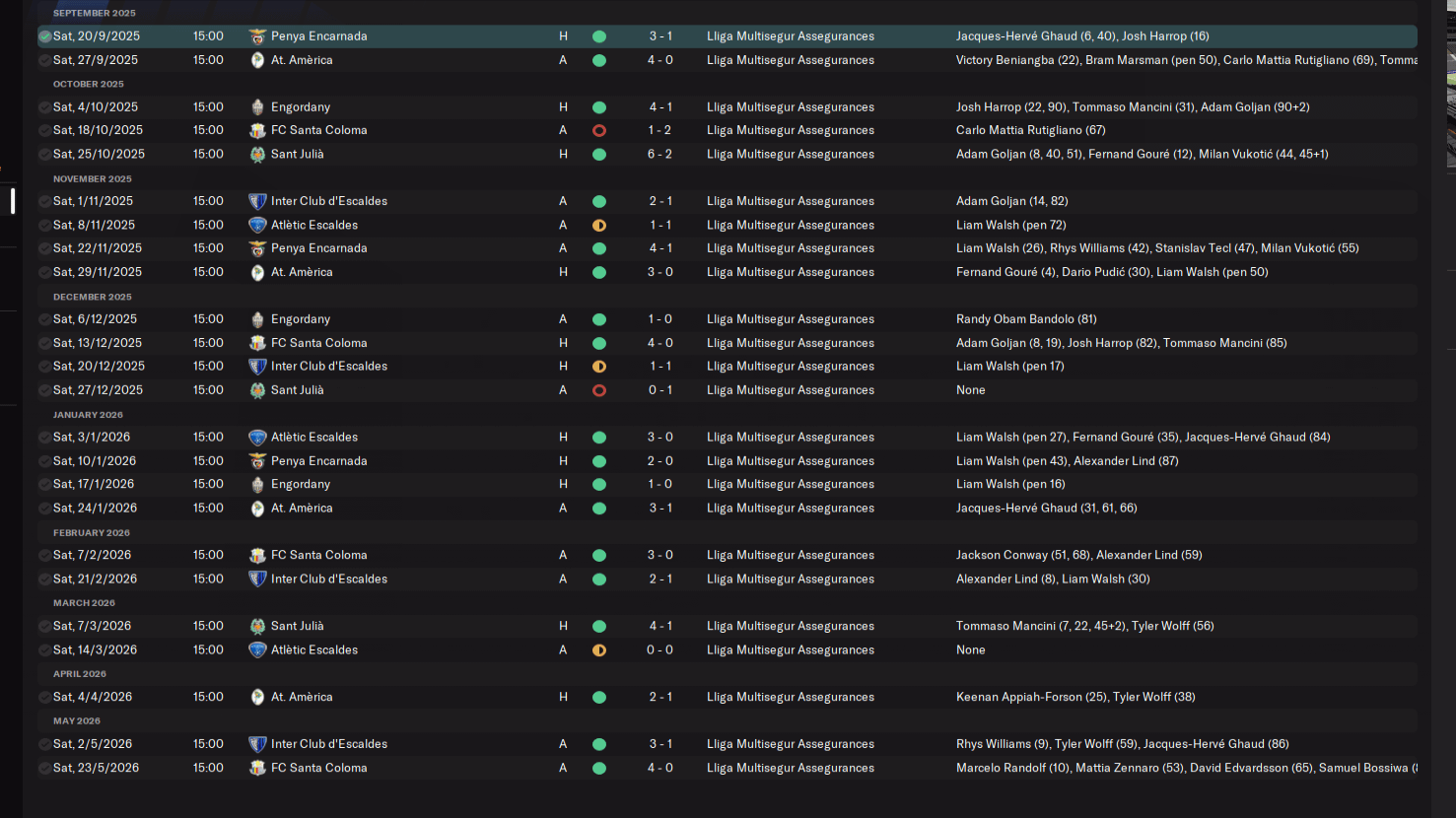Select the row checkbox for 6/12/2025 fixture
This screenshot has height=818, width=1456.
coord(44,319)
